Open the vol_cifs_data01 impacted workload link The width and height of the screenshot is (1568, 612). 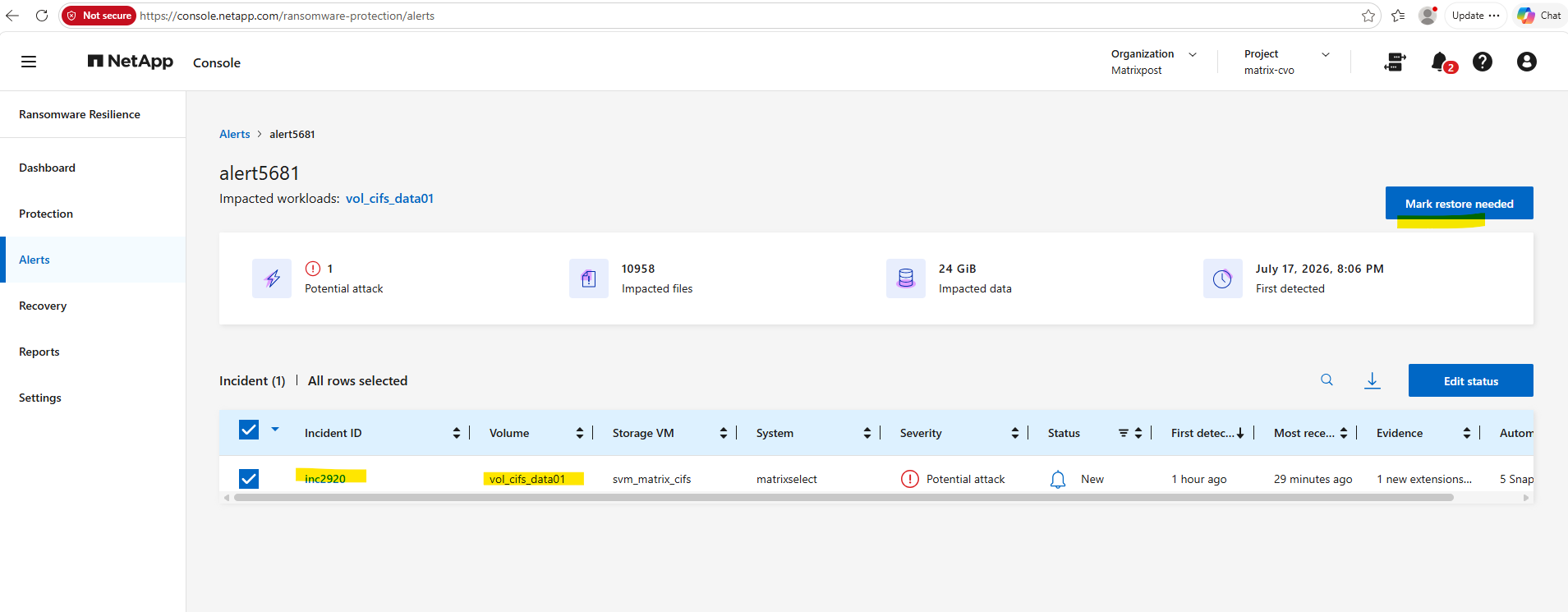389,198
